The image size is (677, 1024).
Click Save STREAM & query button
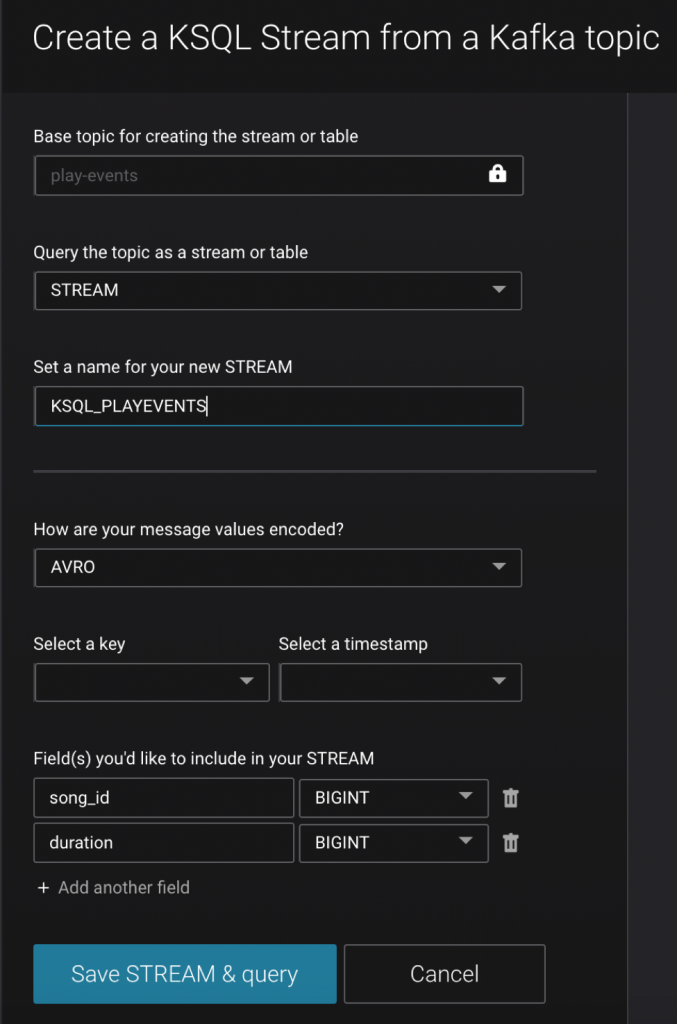pos(185,974)
